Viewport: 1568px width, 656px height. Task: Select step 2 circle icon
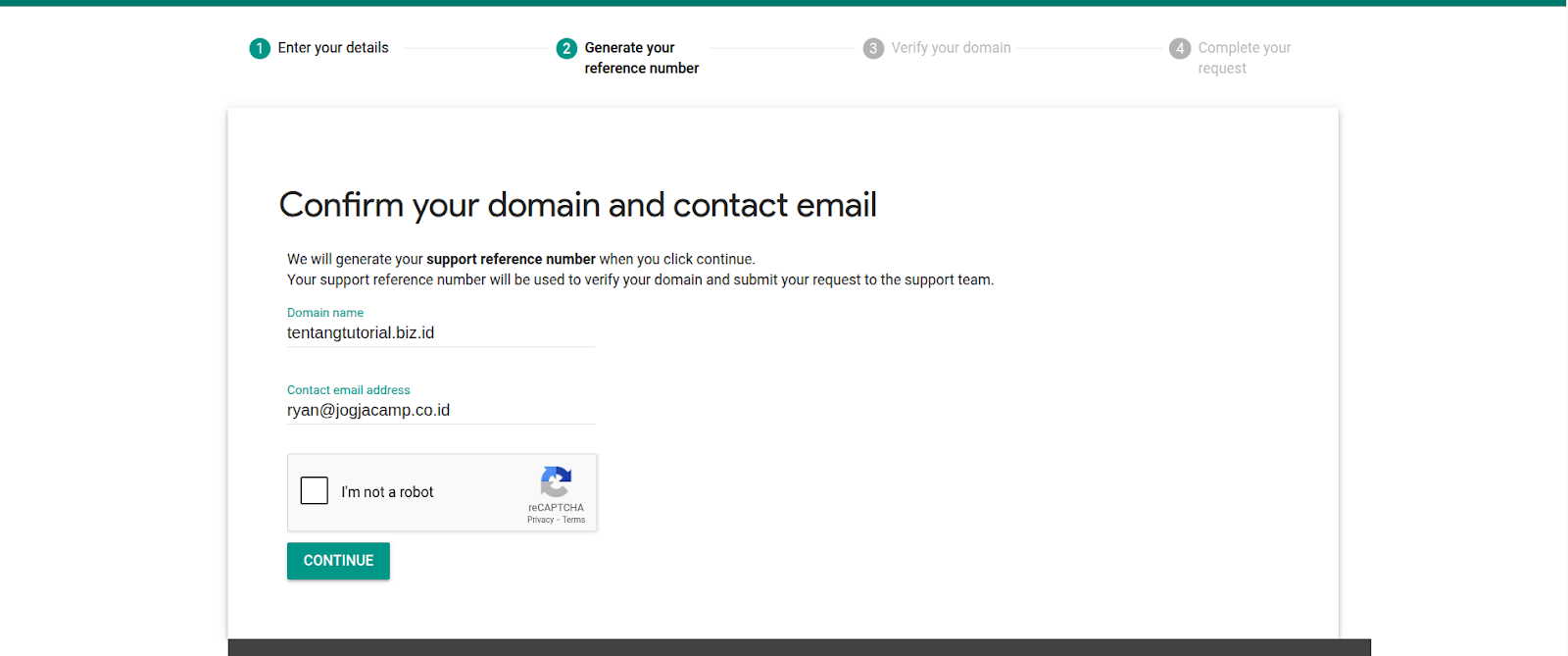coord(566,48)
